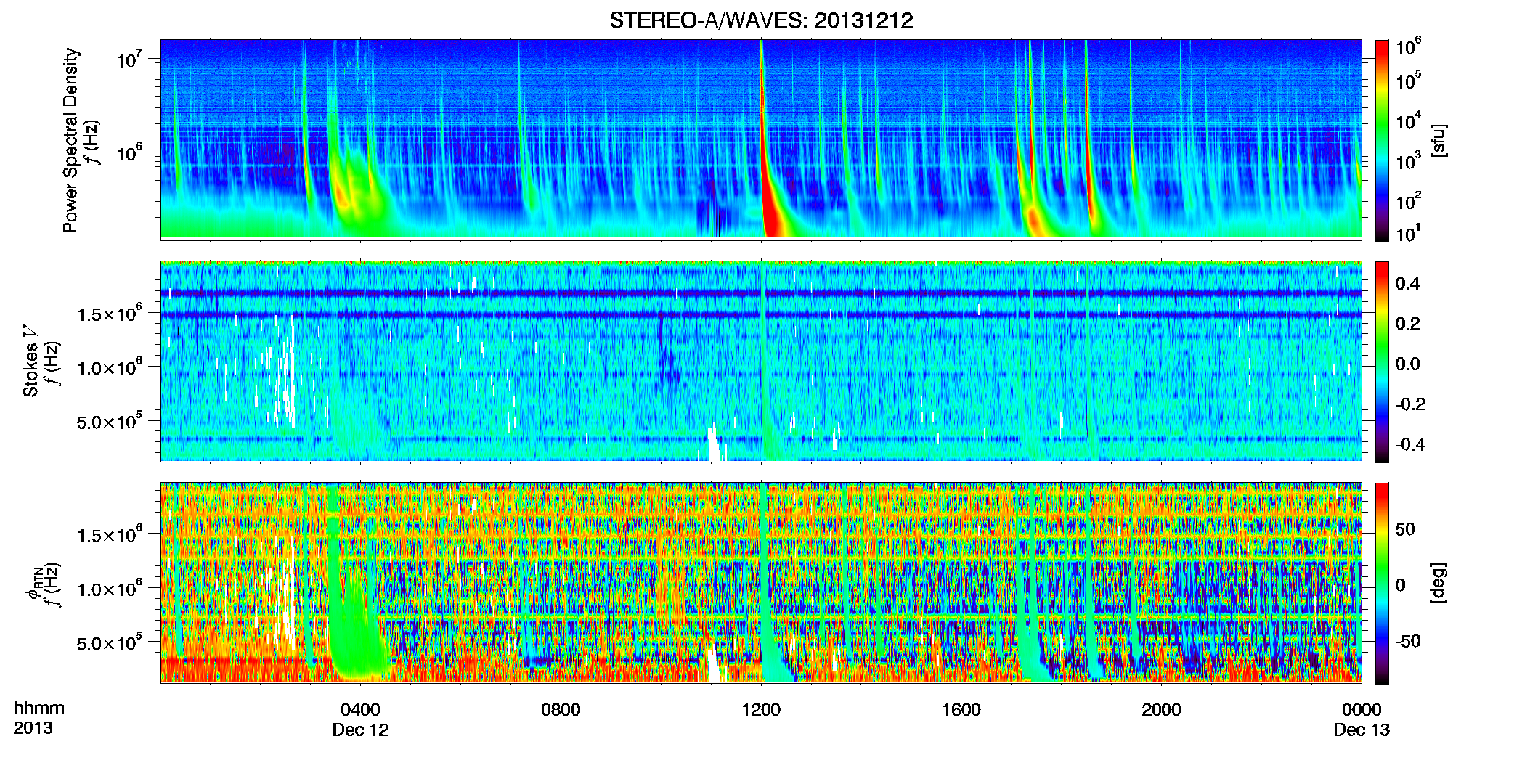The width and height of the screenshot is (1522, 784).
Task: Click the bottom panel [deg] color bar
Action: point(1382,584)
